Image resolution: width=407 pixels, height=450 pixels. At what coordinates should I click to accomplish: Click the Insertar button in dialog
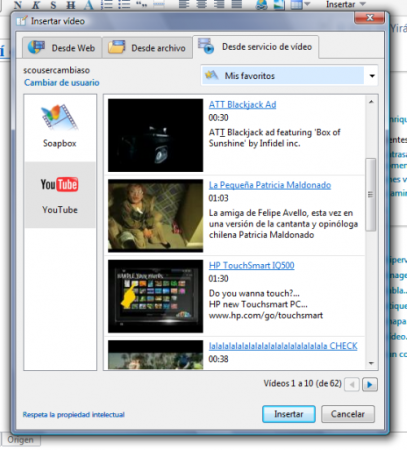coord(289,414)
